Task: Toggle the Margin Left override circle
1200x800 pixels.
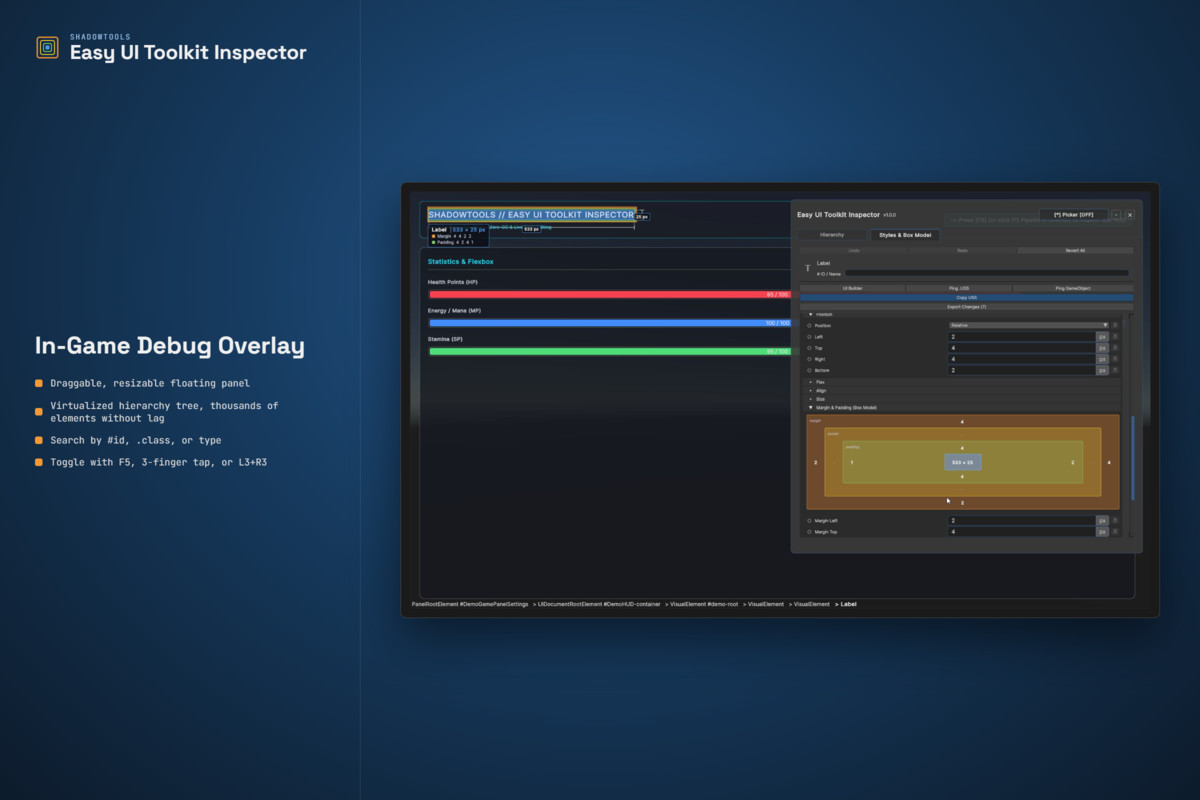Action: tap(809, 521)
